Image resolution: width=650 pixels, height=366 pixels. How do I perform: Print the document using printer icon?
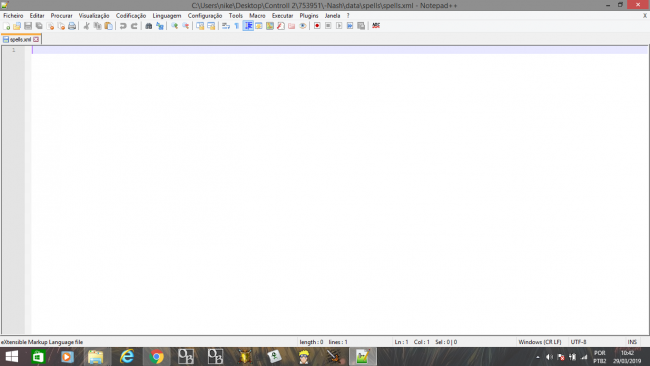coord(72,26)
